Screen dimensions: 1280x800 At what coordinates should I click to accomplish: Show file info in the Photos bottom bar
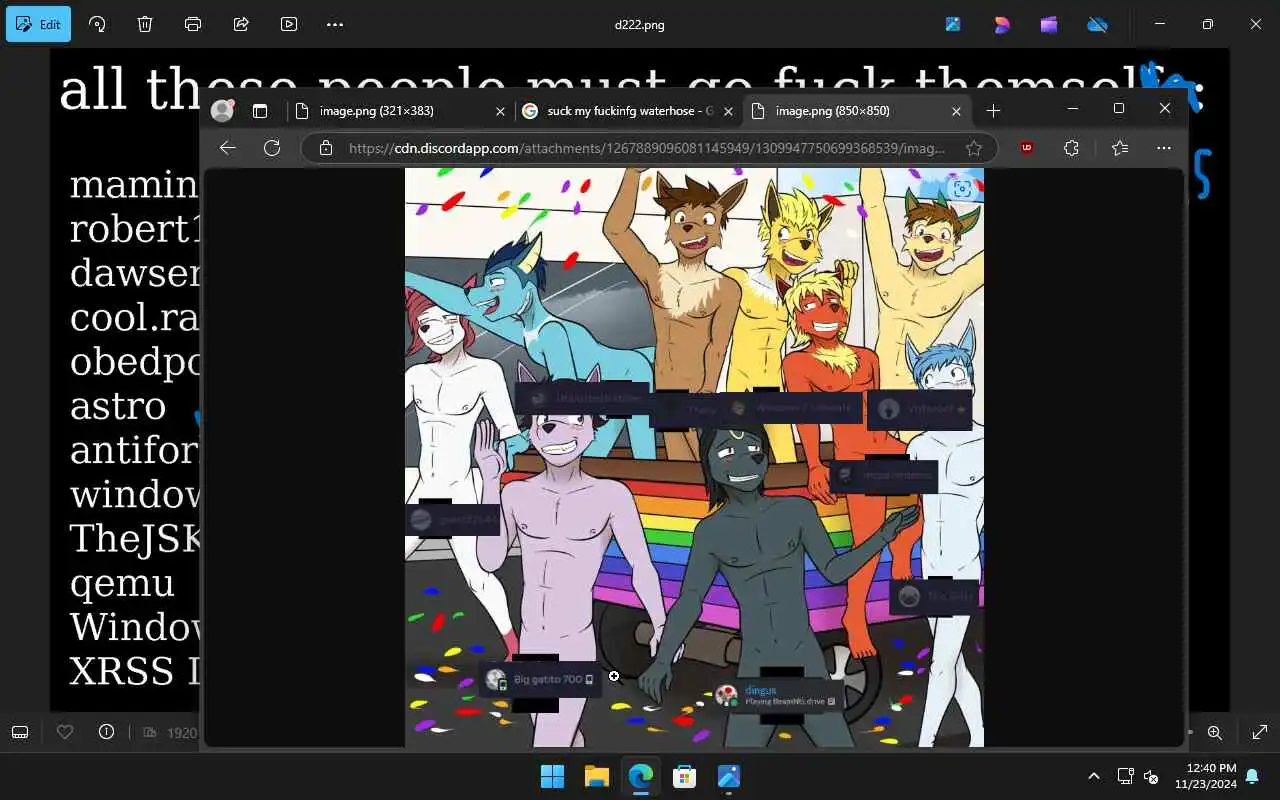(106, 732)
